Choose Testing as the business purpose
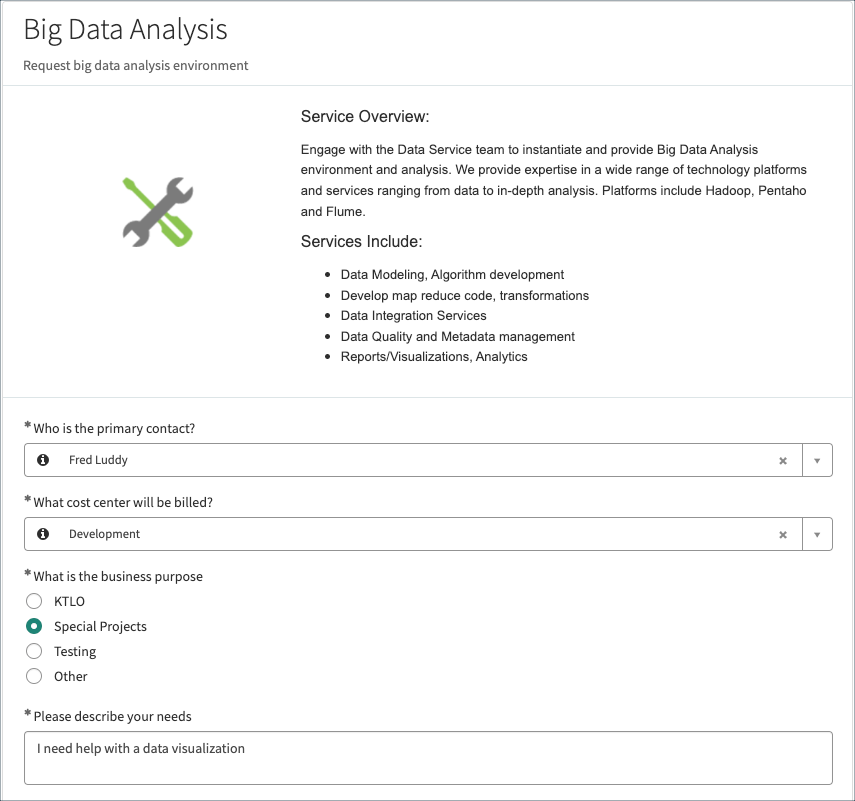This screenshot has width=855, height=801. tap(34, 651)
